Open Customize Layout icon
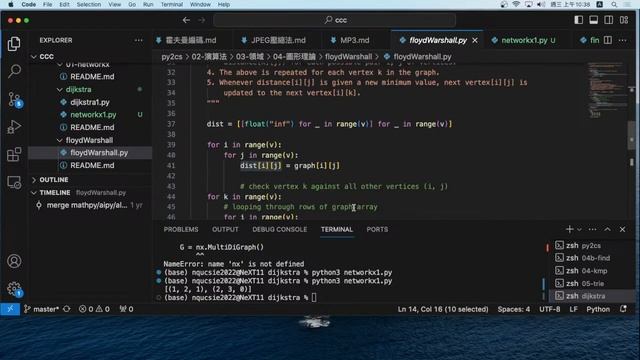 coord(624,20)
